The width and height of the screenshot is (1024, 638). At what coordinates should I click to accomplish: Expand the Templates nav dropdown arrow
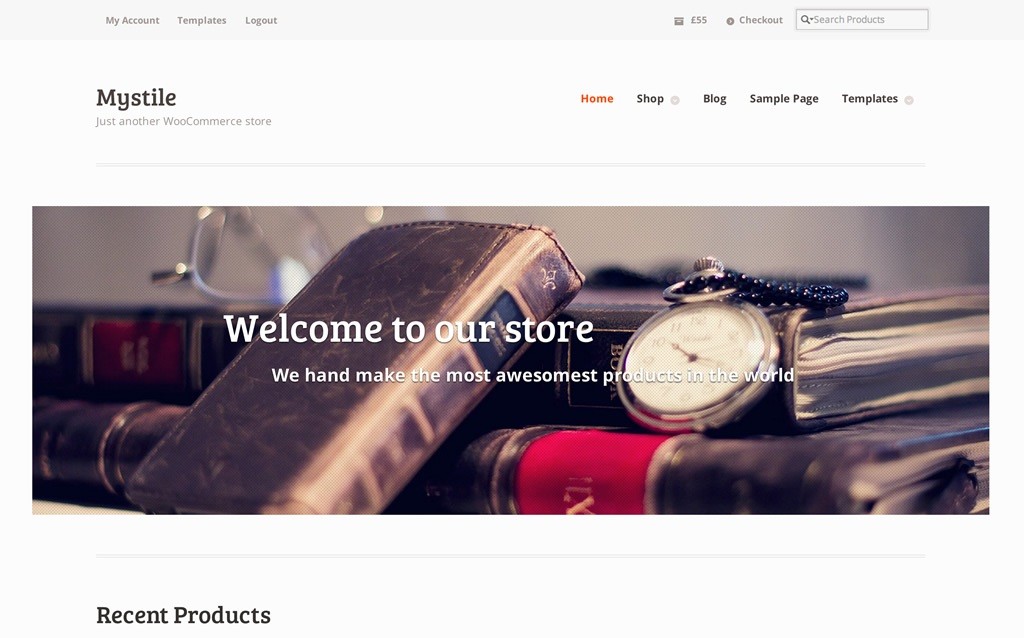(x=909, y=100)
